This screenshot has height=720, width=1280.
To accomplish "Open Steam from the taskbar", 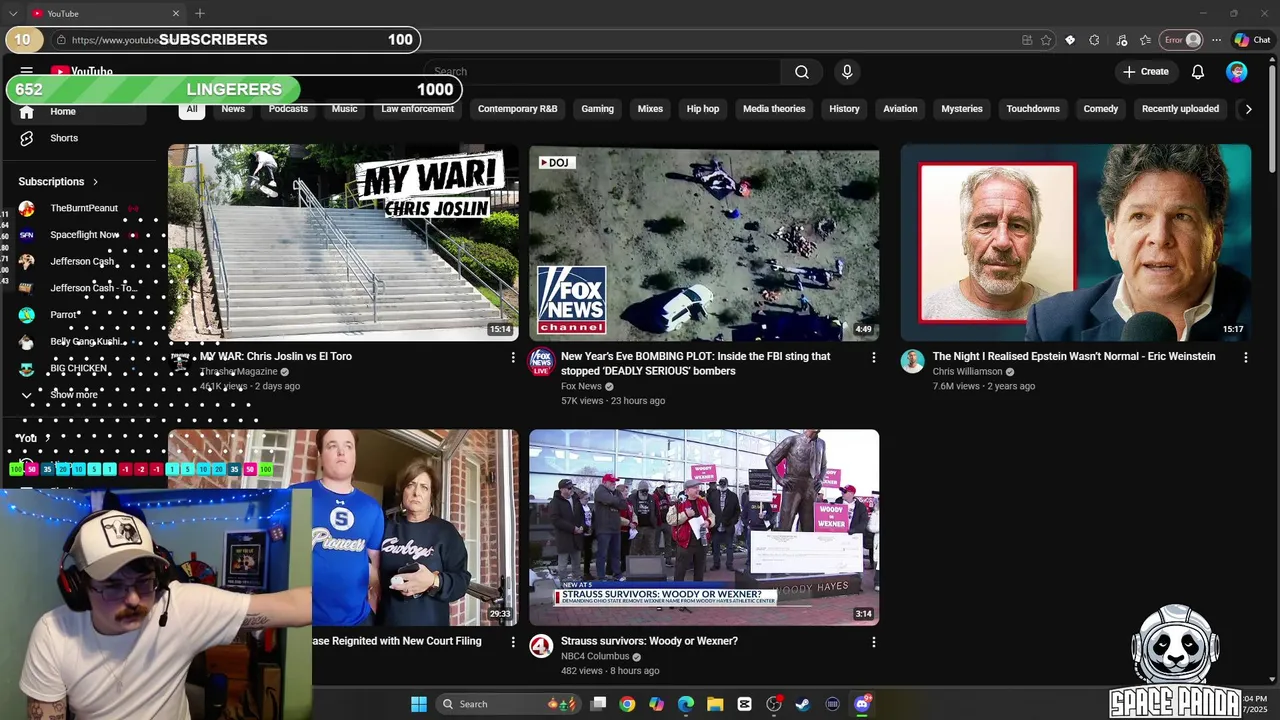I will click(x=802, y=704).
